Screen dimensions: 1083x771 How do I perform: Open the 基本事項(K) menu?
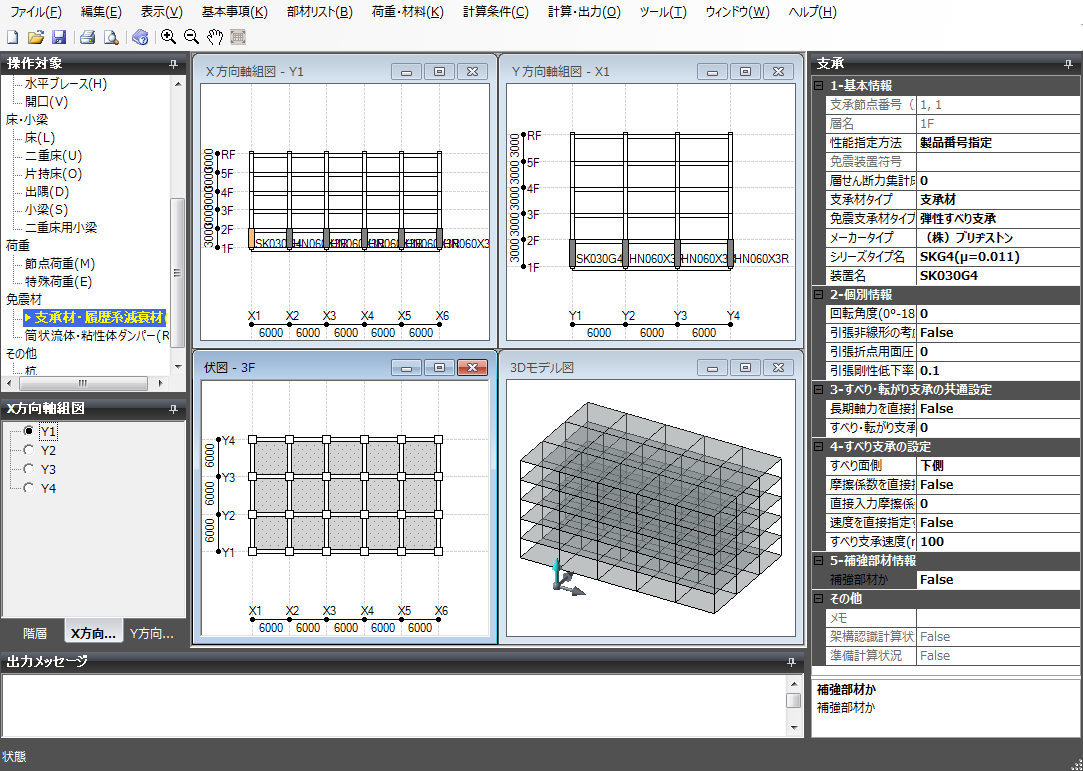pos(235,12)
